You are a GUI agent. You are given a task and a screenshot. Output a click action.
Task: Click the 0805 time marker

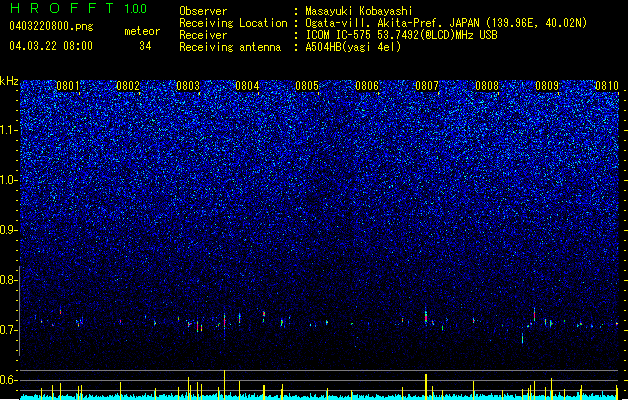tap(307, 86)
